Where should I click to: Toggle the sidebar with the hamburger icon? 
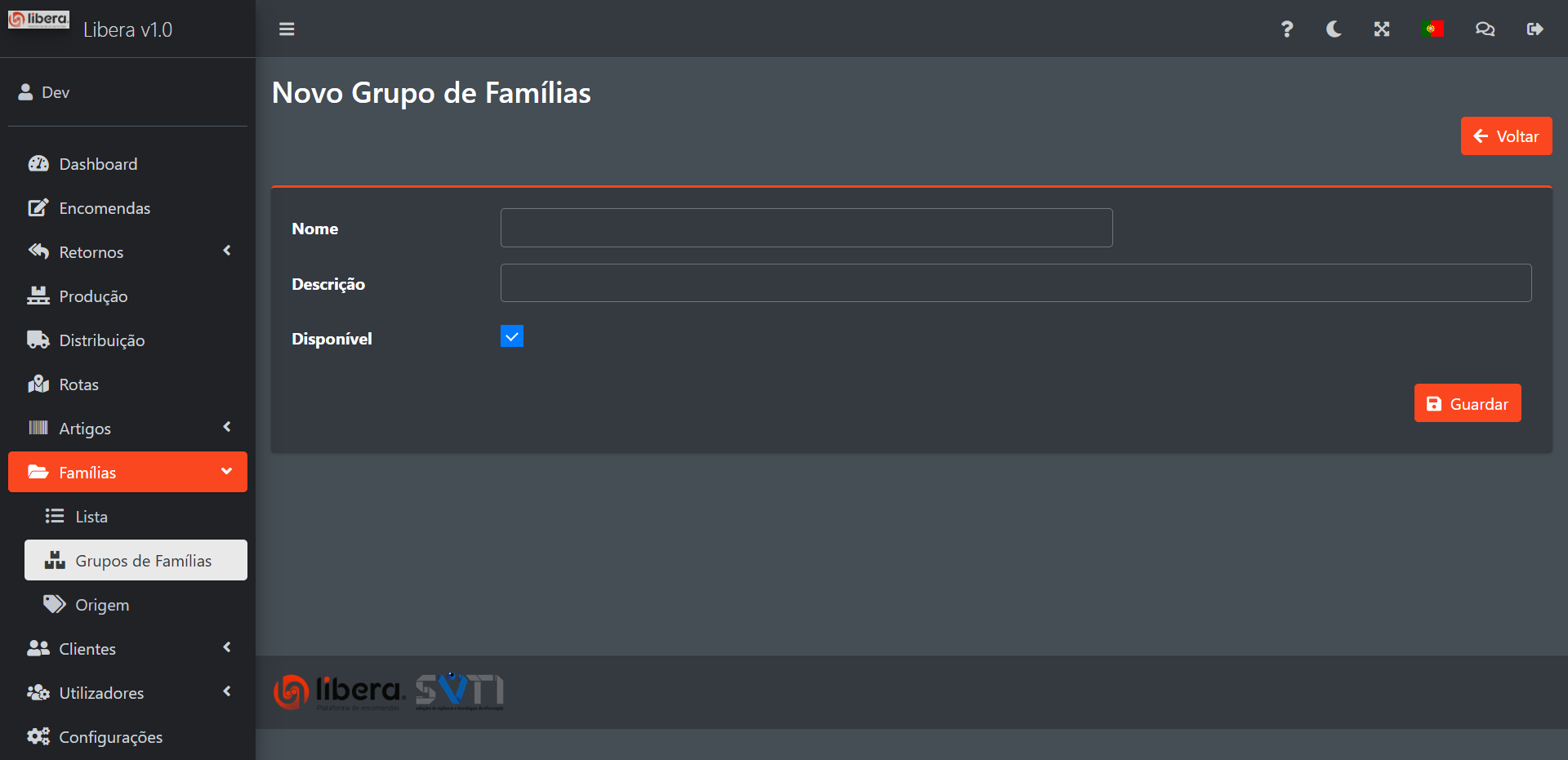pyautogui.click(x=287, y=29)
